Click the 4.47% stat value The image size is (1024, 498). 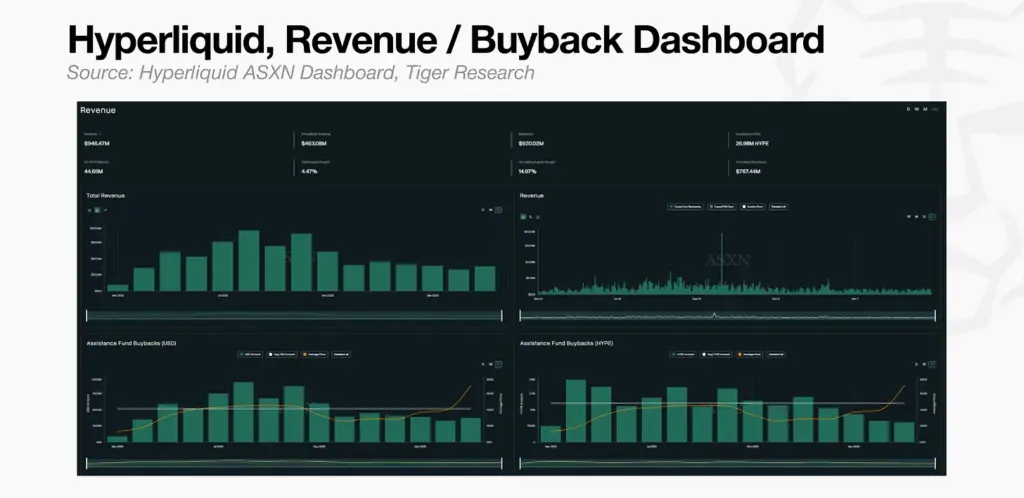[310, 171]
